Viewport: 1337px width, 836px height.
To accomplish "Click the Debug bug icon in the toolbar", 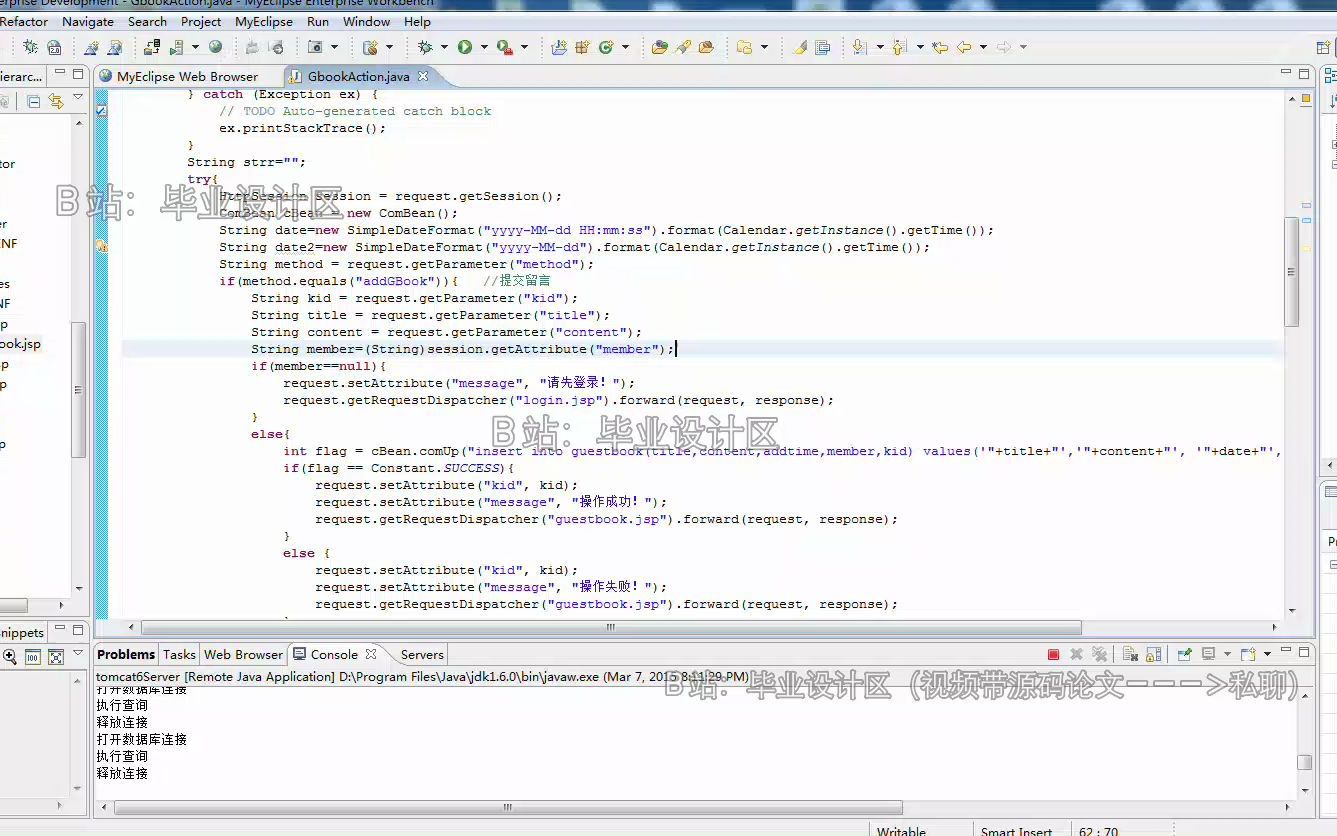I will point(426,47).
